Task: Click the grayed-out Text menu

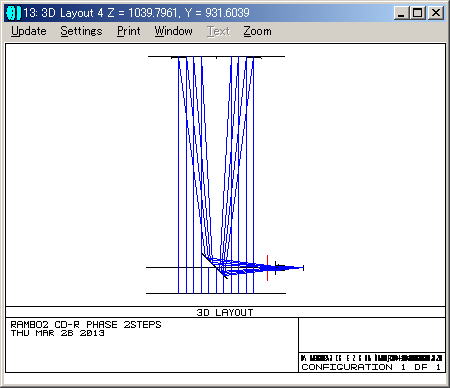Action: (219, 31)
